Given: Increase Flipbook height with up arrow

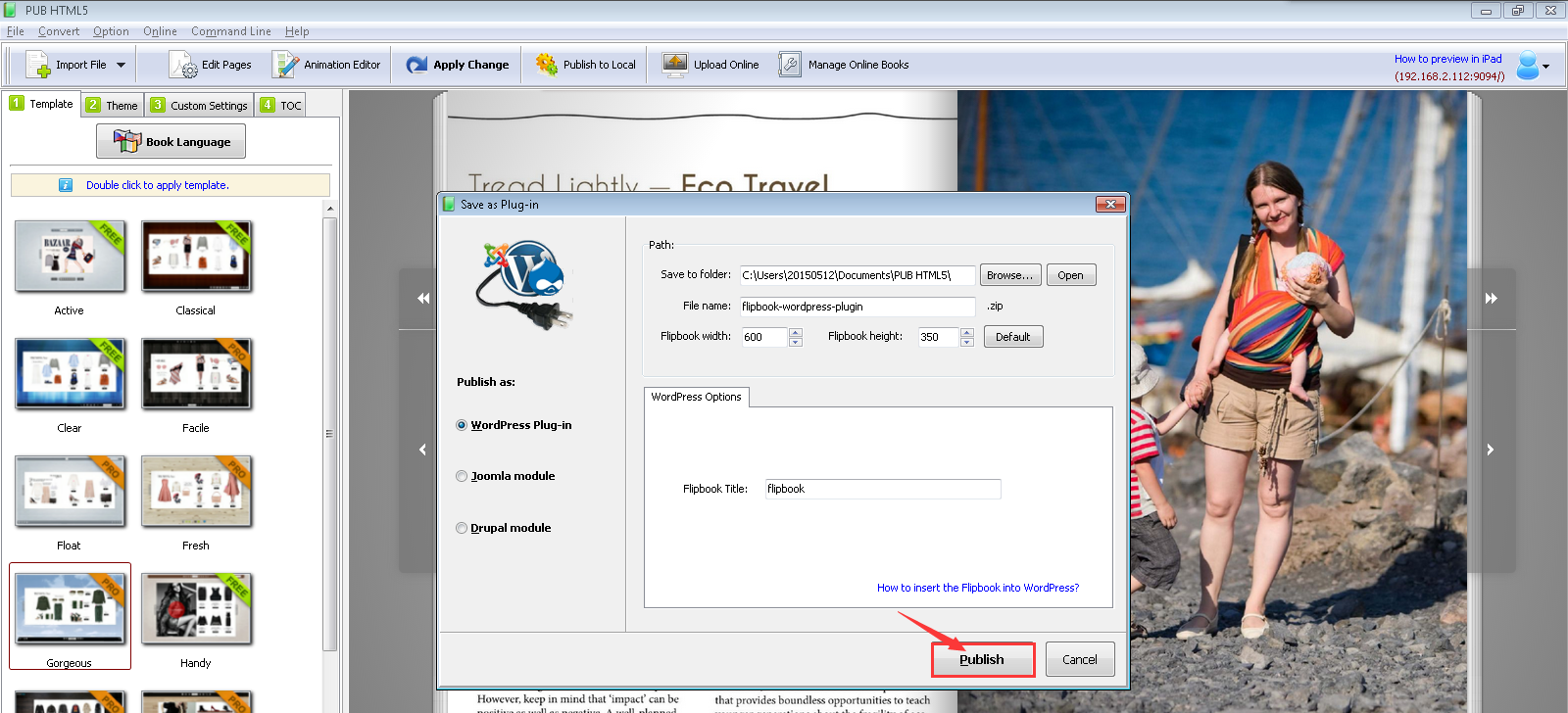Looking at the screenshot, I should pos(967,332).
